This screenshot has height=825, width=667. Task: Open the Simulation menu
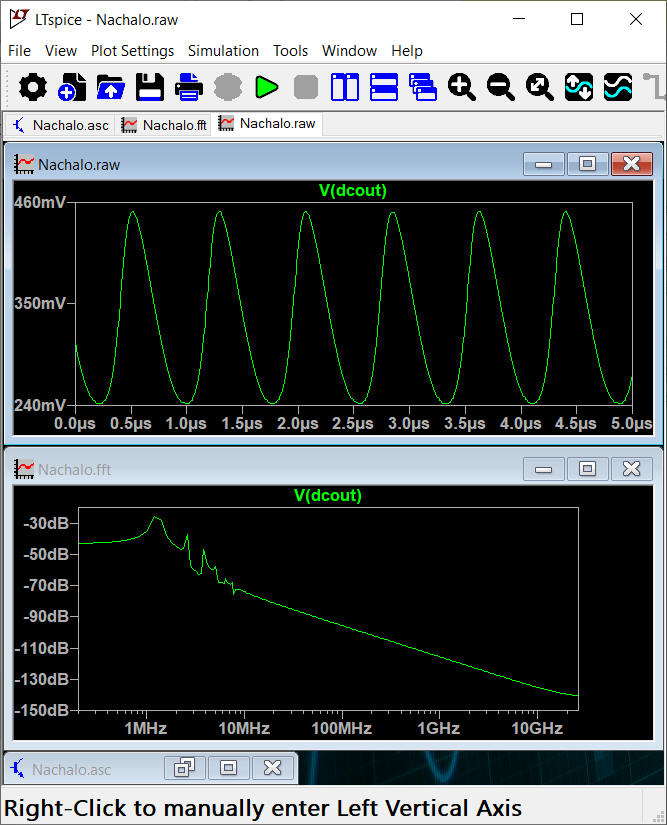click(223, 51)
